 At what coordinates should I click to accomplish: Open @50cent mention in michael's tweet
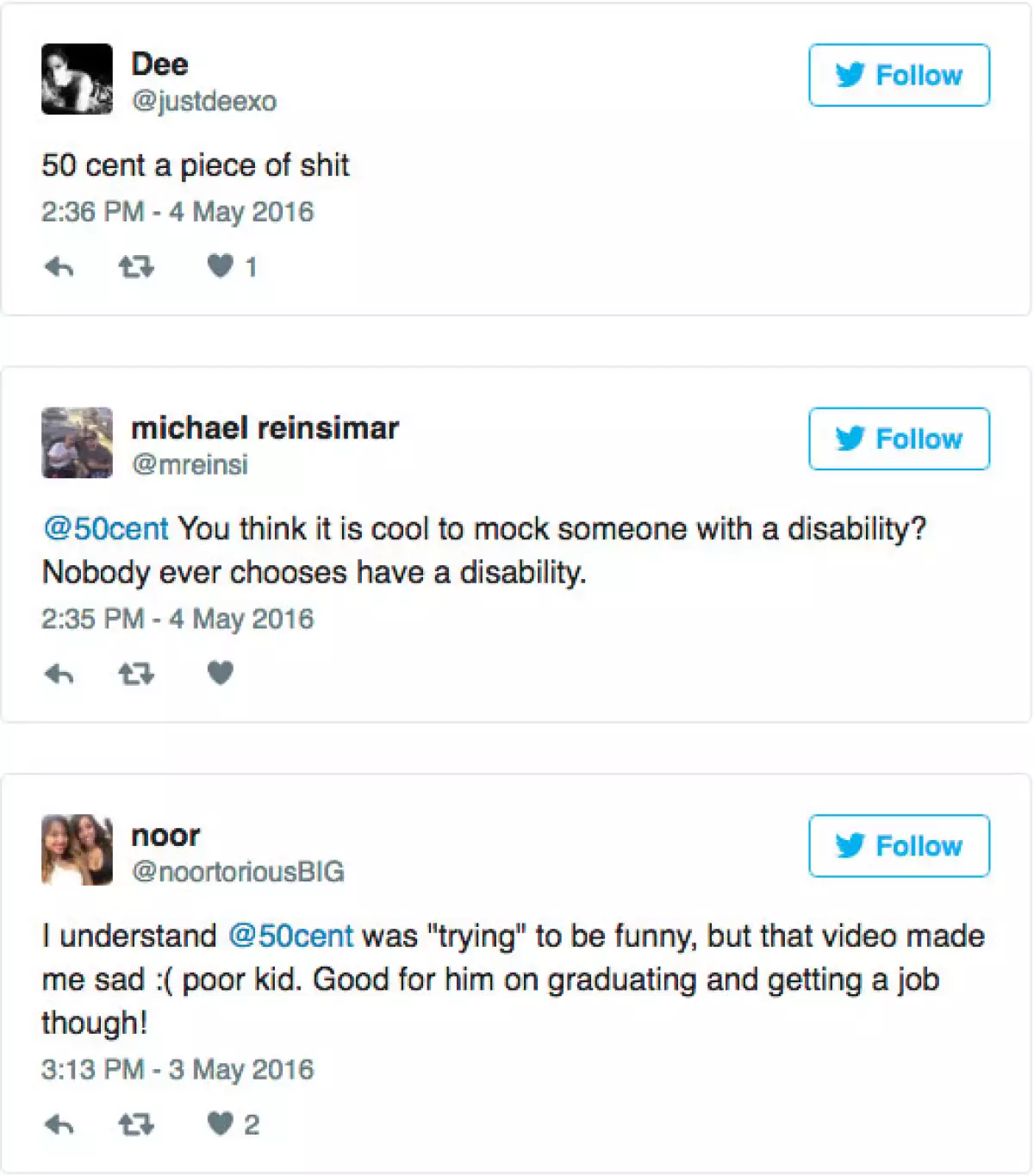coord(106,529)
